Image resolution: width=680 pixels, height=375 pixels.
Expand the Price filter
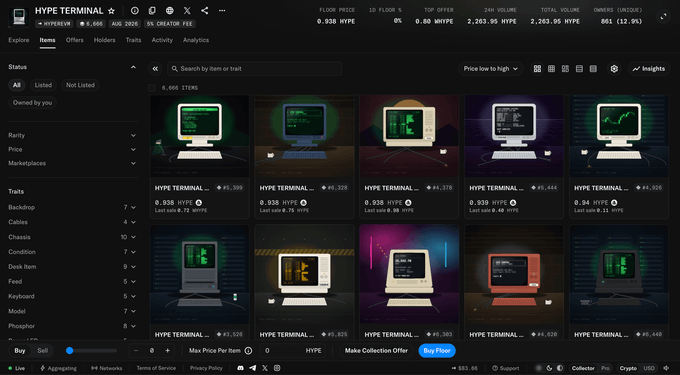pos(72,149)
